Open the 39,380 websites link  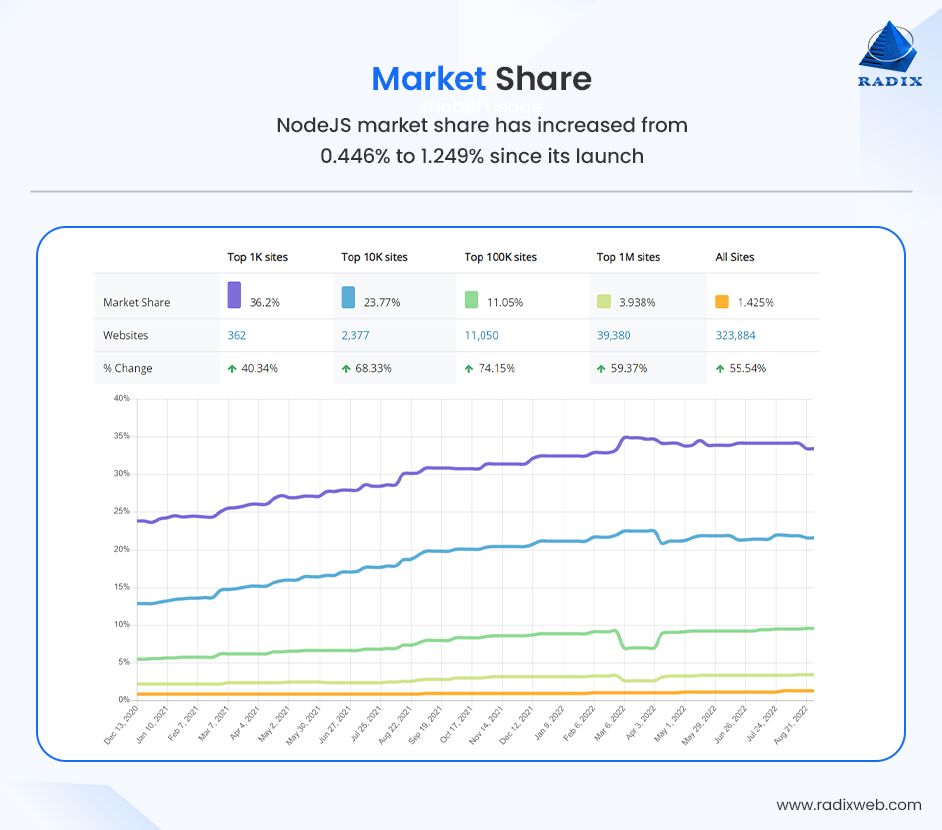click(614, 335)
